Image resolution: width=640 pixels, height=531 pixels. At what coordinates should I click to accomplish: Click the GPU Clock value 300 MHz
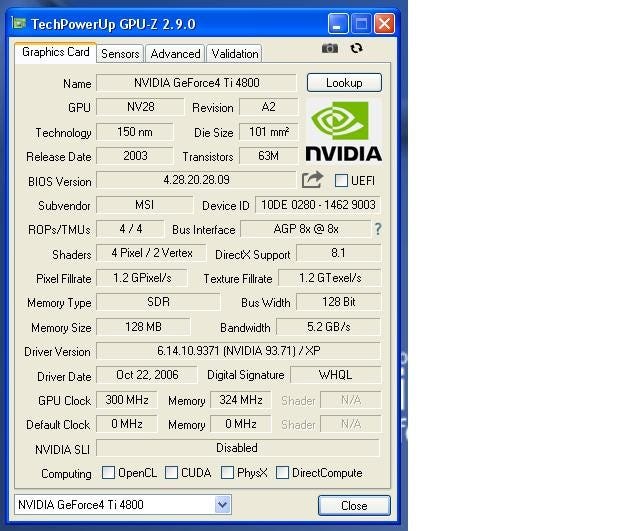[x=127, y=400]
